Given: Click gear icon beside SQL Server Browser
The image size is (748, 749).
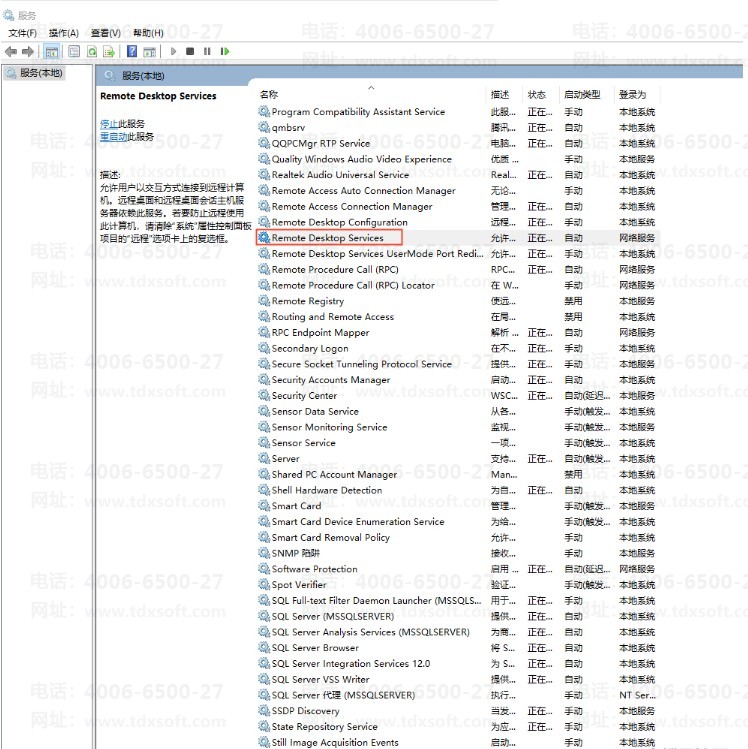Looking at the screenshot, I should click(264, 647).
